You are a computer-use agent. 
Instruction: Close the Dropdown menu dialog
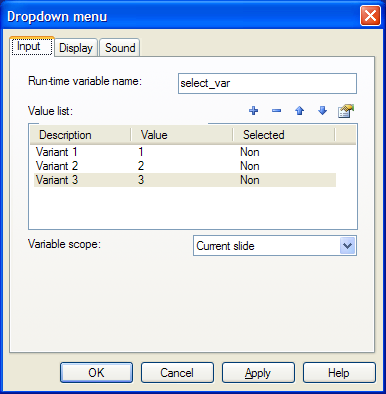pos(370,16)
